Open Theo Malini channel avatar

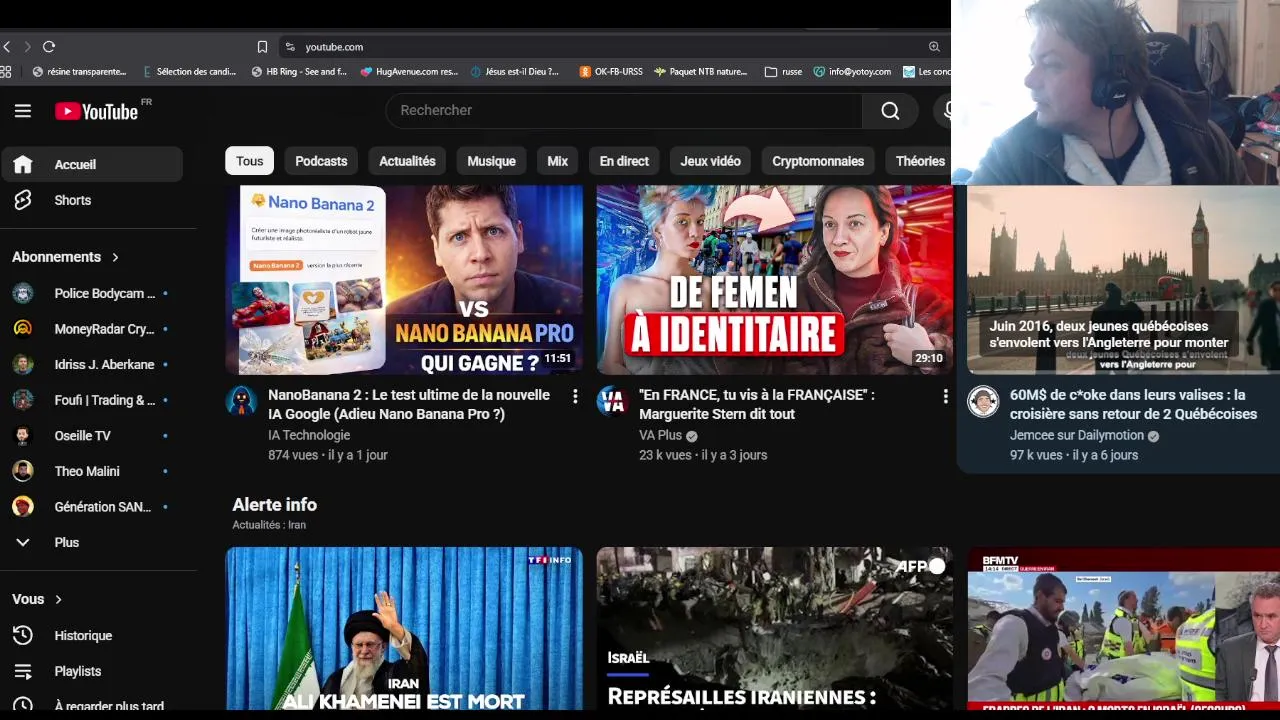(x=23, y=471)
